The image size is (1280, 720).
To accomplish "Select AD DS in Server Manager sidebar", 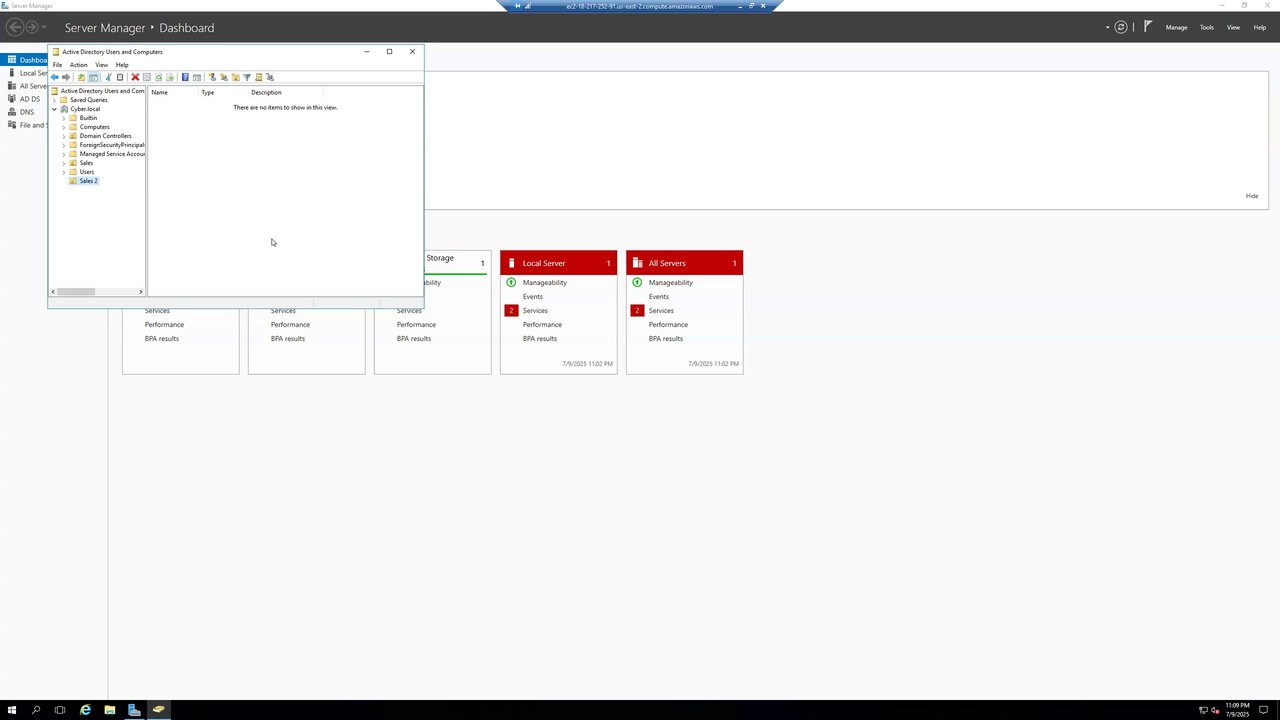I will click(30, 99).
